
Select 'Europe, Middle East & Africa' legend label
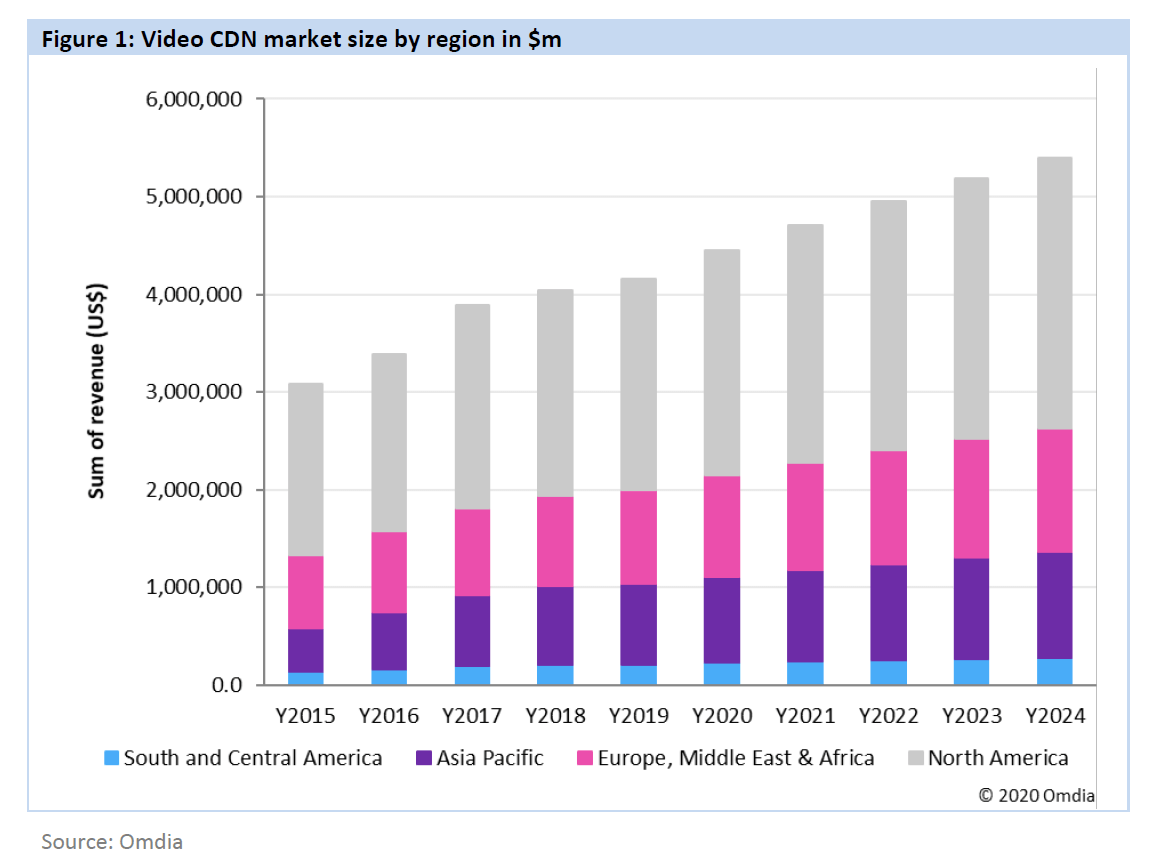tap(735, 758)
